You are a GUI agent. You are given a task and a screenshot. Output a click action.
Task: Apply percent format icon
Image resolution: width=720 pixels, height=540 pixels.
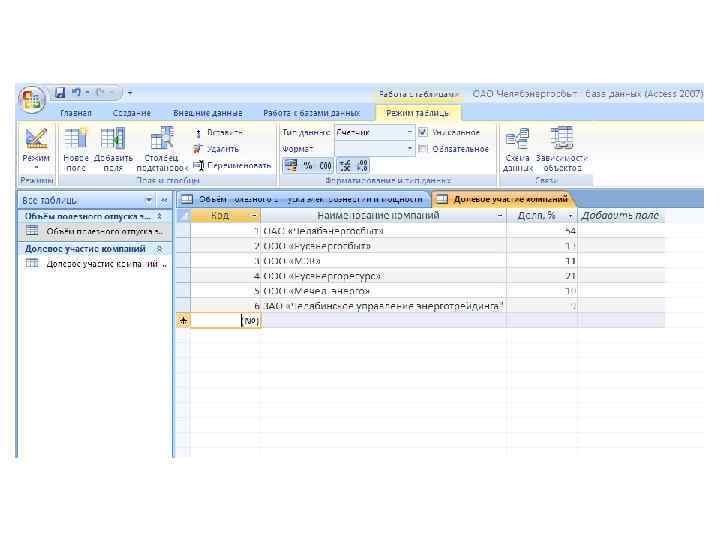(x=308, y=165)
